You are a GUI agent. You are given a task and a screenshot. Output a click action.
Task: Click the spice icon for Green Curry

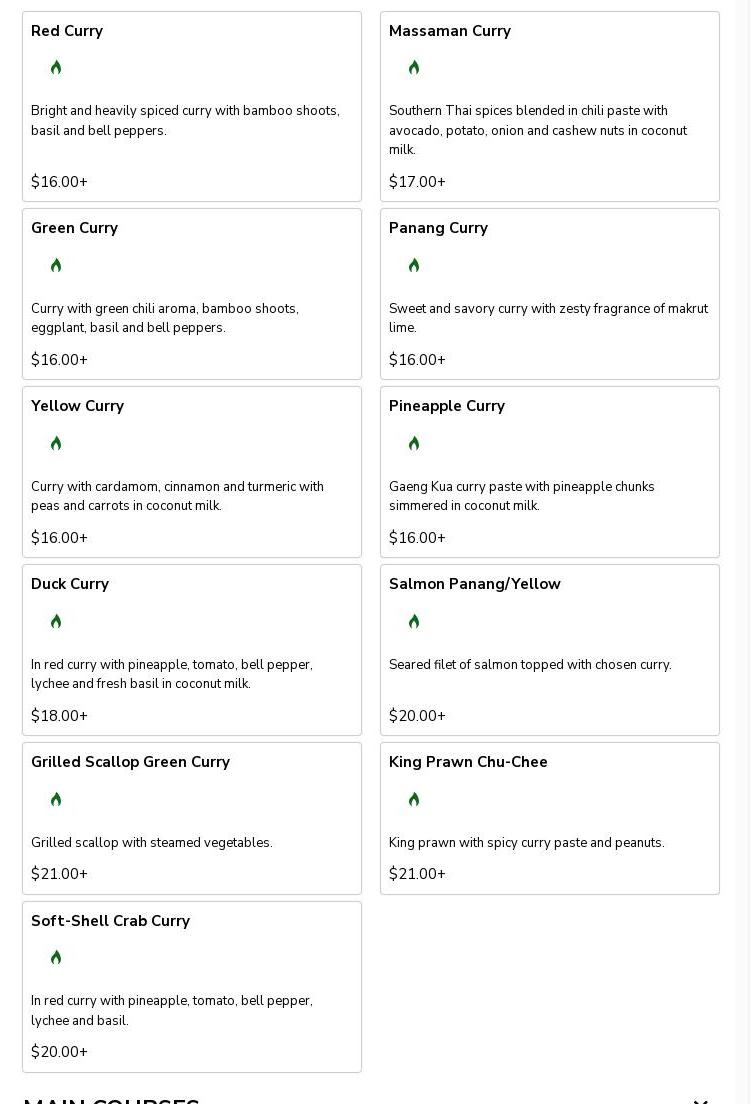click(x=56, y=265)
